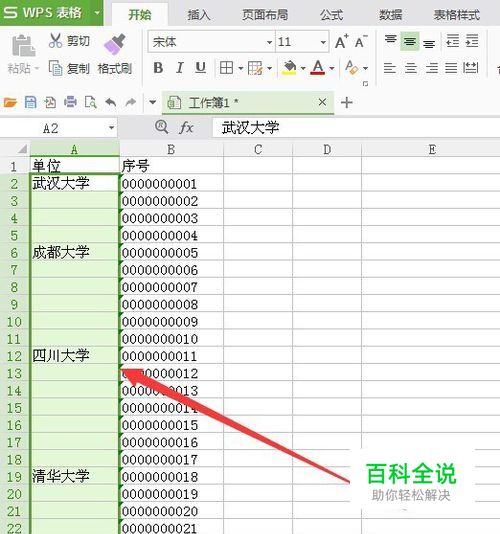Open the 页面布局 tab
The height and width of the screenshot is (534, 500).
point(265,15)
